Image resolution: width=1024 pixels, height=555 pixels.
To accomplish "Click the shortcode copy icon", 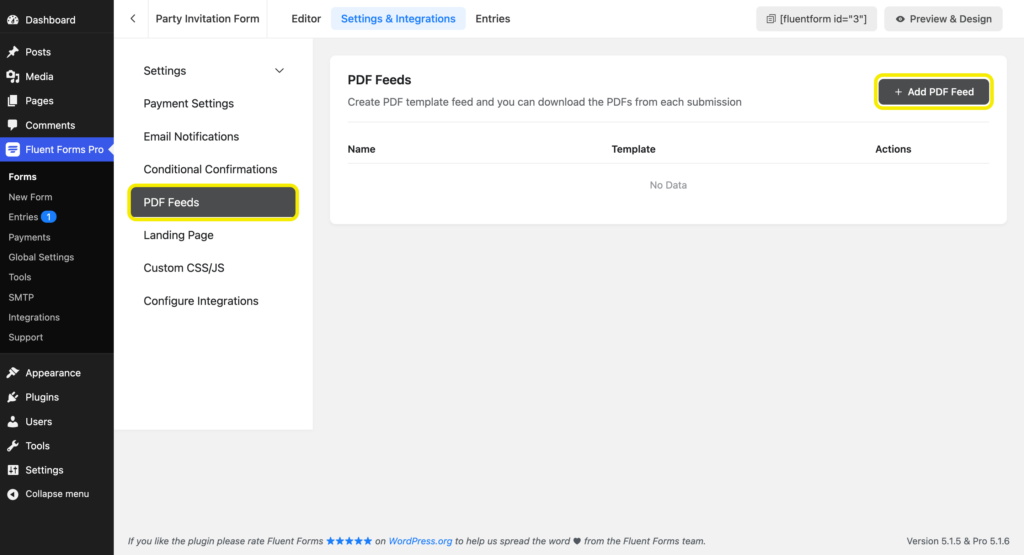I will (771, 19).
